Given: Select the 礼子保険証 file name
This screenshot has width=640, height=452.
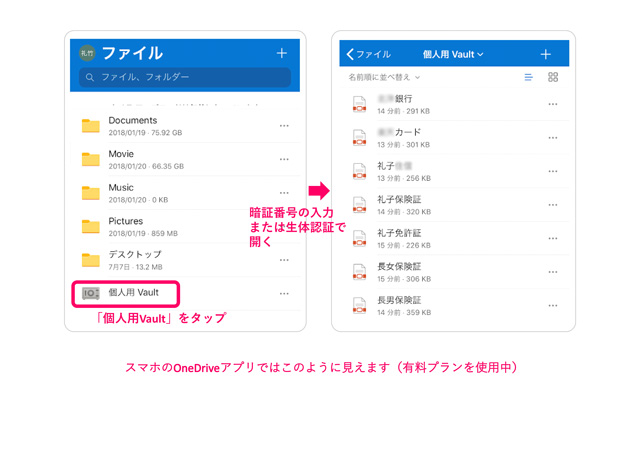Looking at the screenshot, I should pyautogui.click(x=399, y=199).
